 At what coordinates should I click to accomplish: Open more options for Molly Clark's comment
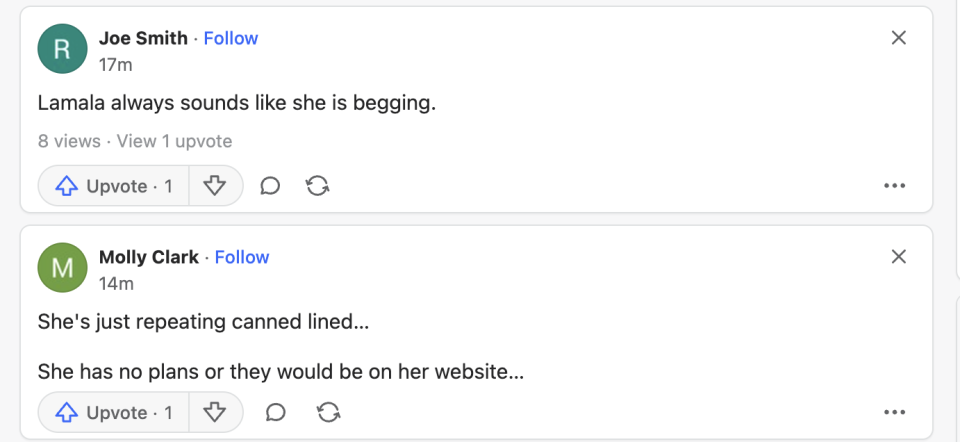pyautogui.click(x=895, y=413)
